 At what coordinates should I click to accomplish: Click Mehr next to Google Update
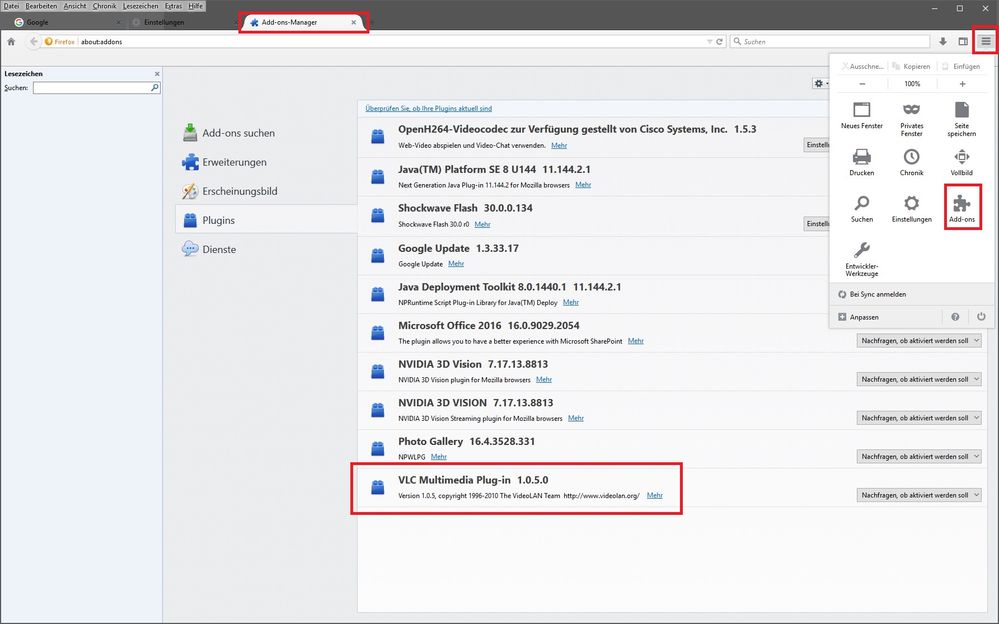[457, 263]
